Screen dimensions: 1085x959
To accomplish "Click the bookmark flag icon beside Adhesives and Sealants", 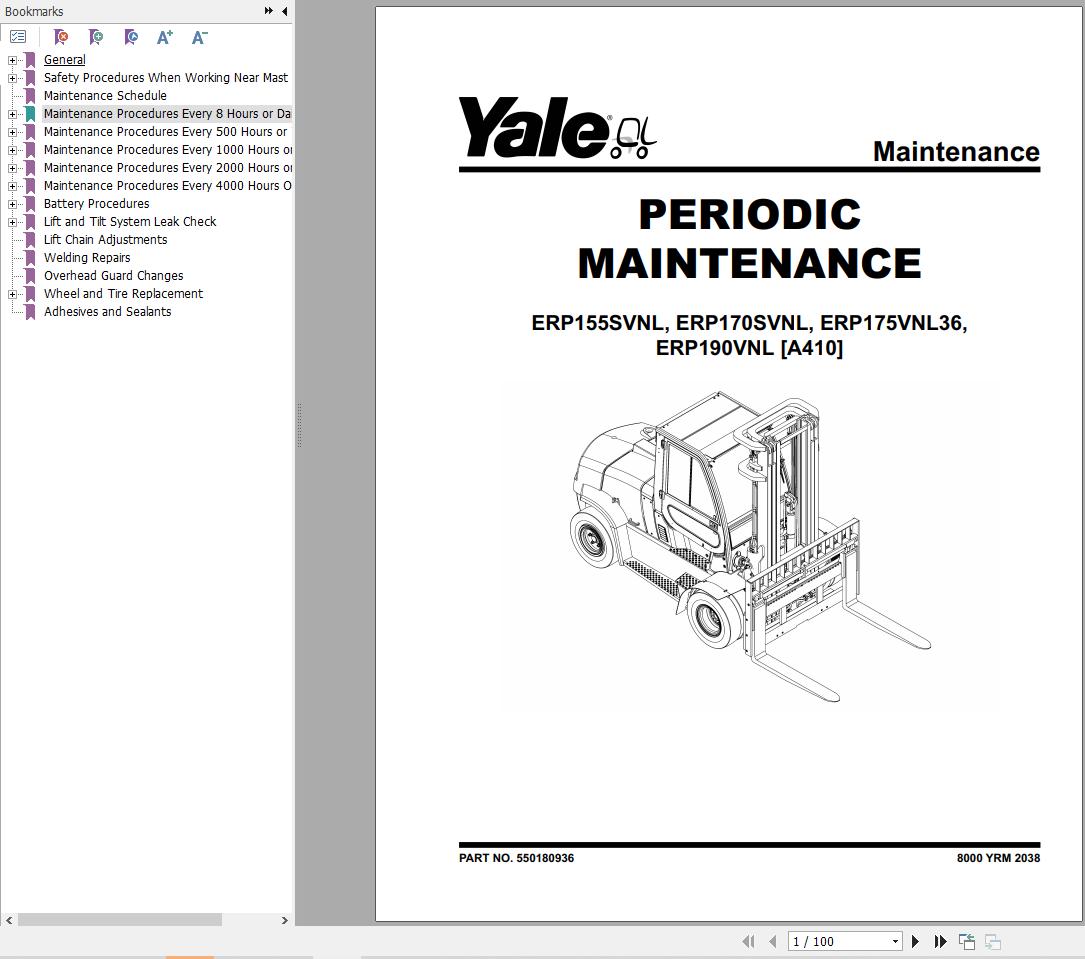I will pyautogui.click(x=30, y=312).
